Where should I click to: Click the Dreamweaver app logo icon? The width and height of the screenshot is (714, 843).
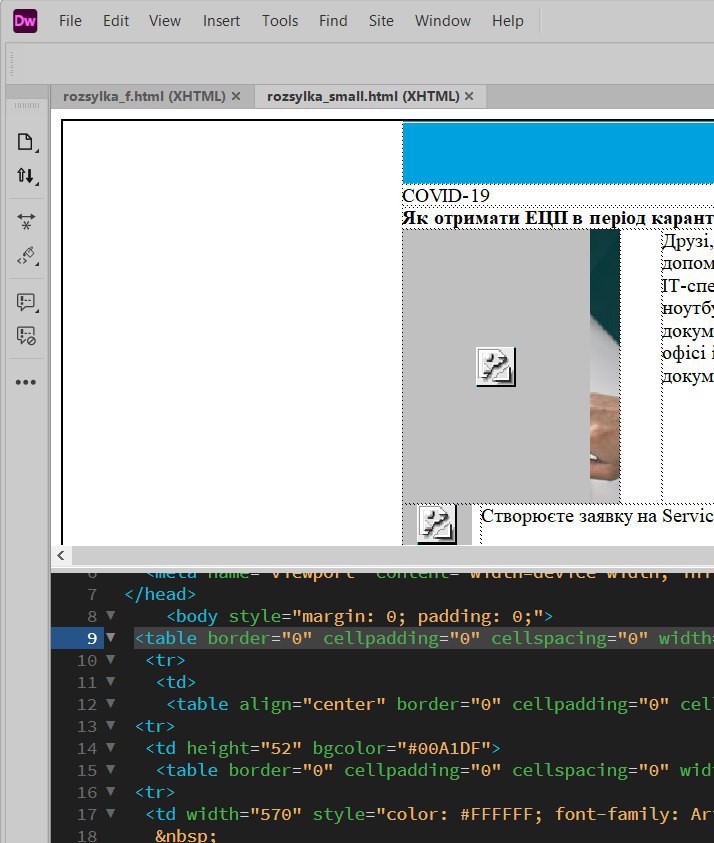(x=25, y=20)
